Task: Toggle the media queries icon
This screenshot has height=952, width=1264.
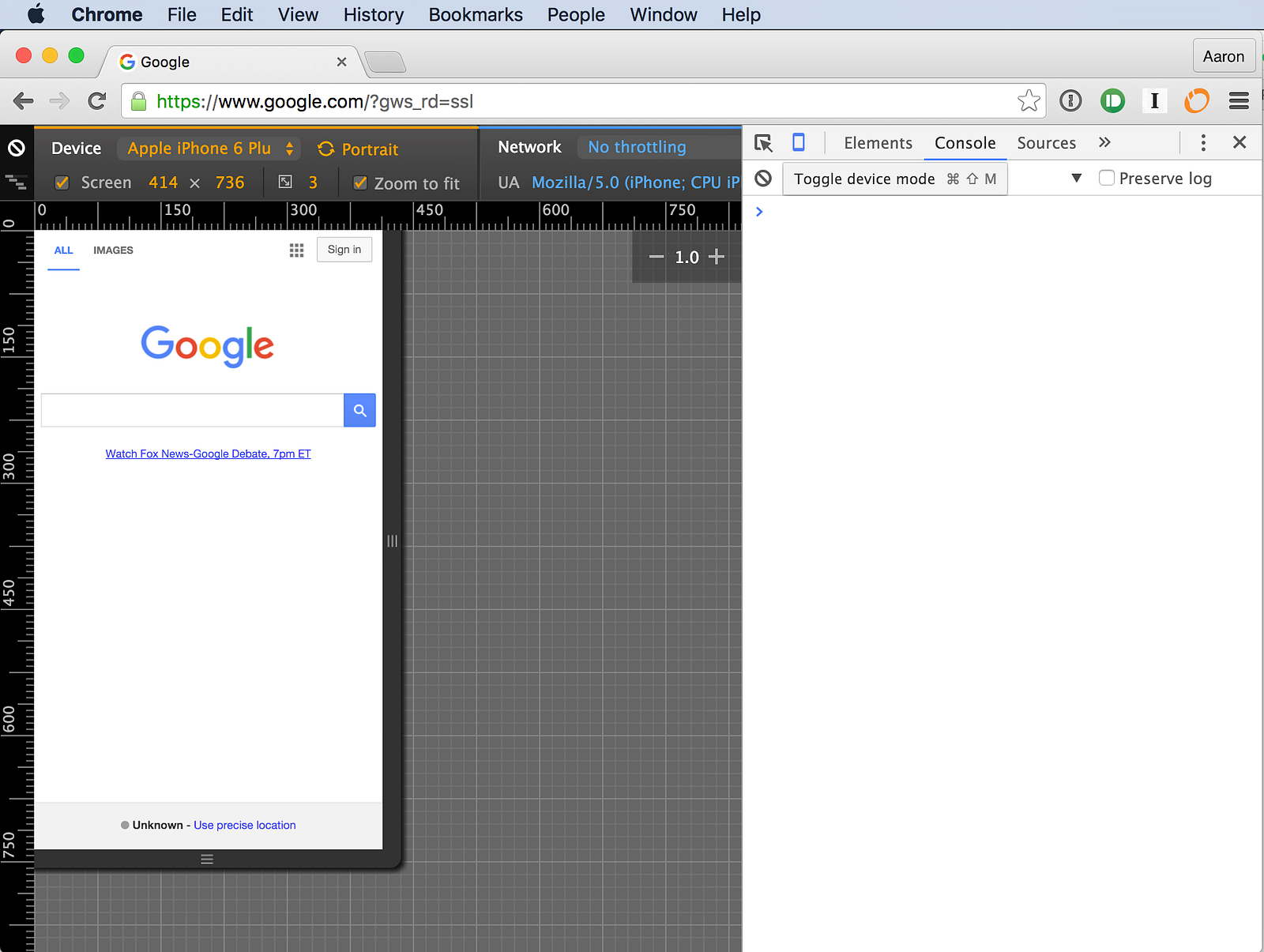Action: (16, 182)
